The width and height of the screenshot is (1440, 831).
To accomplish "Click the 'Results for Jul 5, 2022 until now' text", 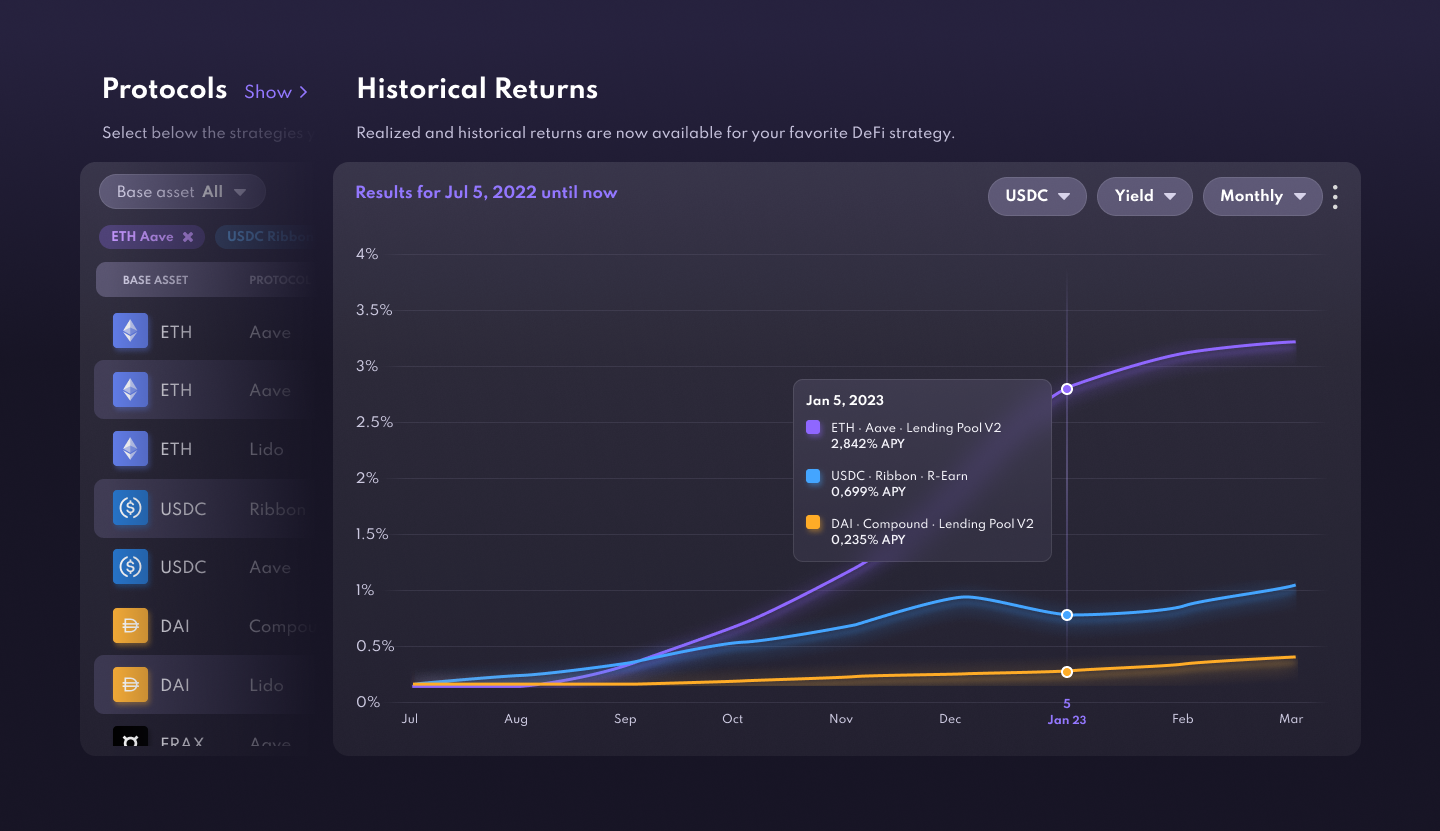I will tap(486, 192).
